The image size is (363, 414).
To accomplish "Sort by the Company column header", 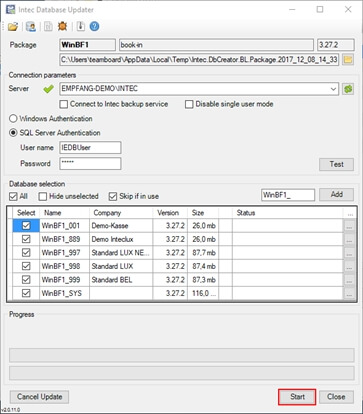I will pos(121,213).
